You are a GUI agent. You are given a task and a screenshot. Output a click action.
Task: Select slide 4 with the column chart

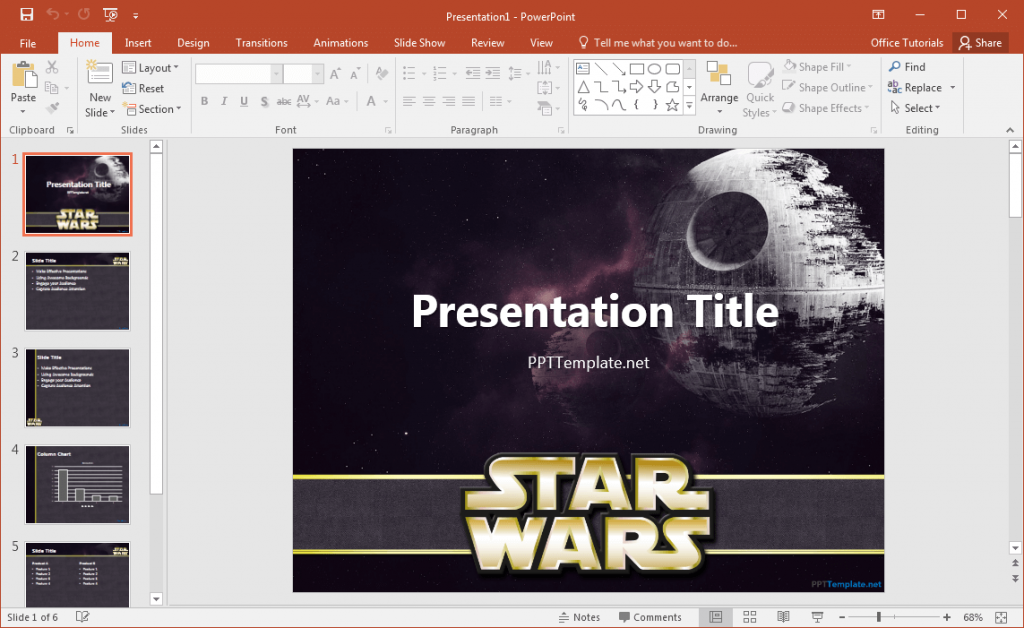77,484
